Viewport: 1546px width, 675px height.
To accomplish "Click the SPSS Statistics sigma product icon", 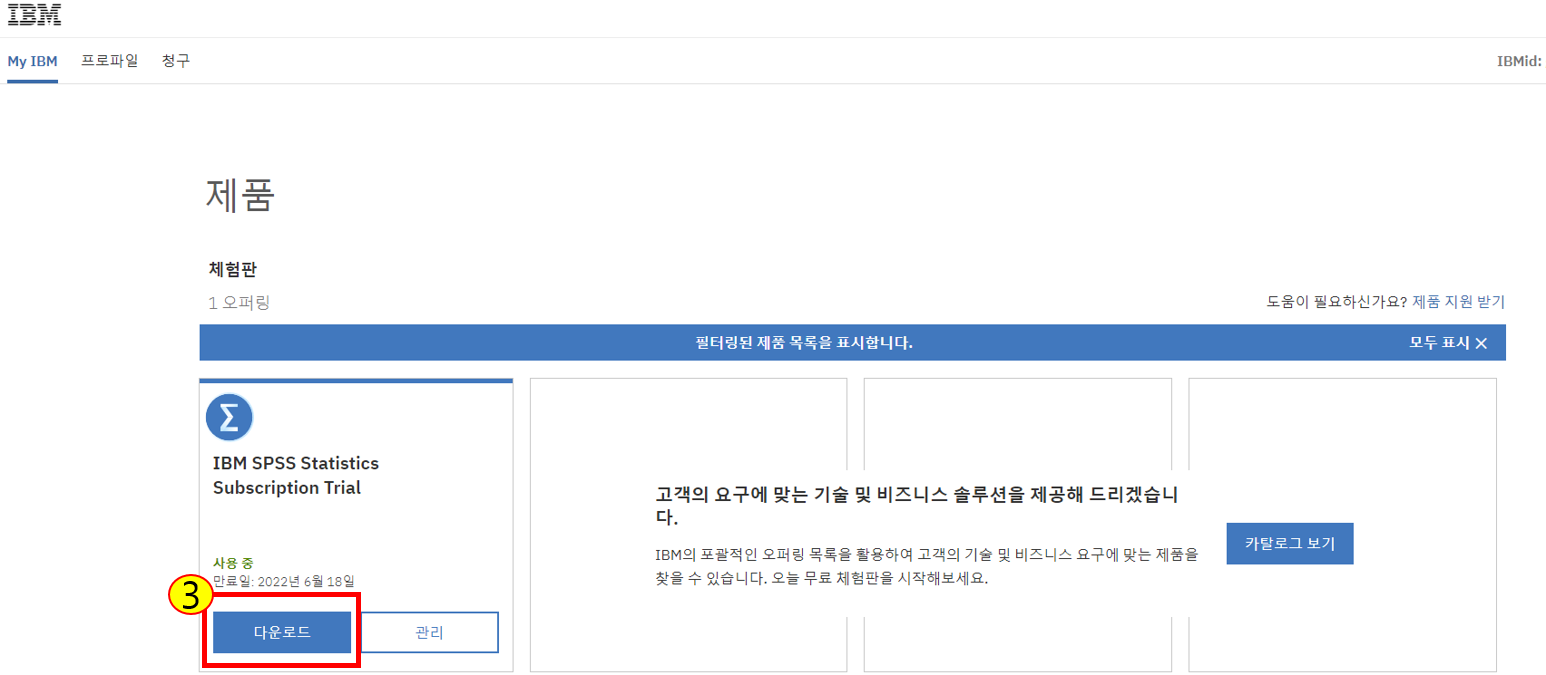I will point(229,418).
